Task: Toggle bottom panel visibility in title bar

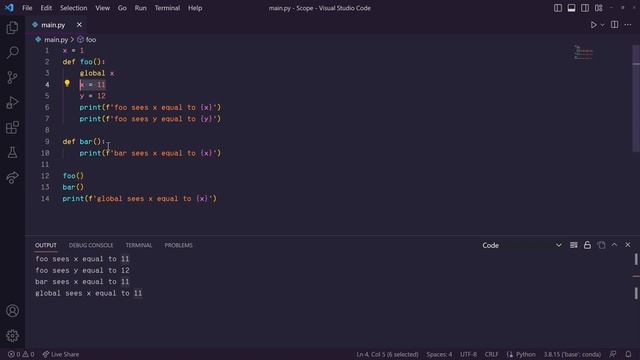Action: (x=571, y=8)
